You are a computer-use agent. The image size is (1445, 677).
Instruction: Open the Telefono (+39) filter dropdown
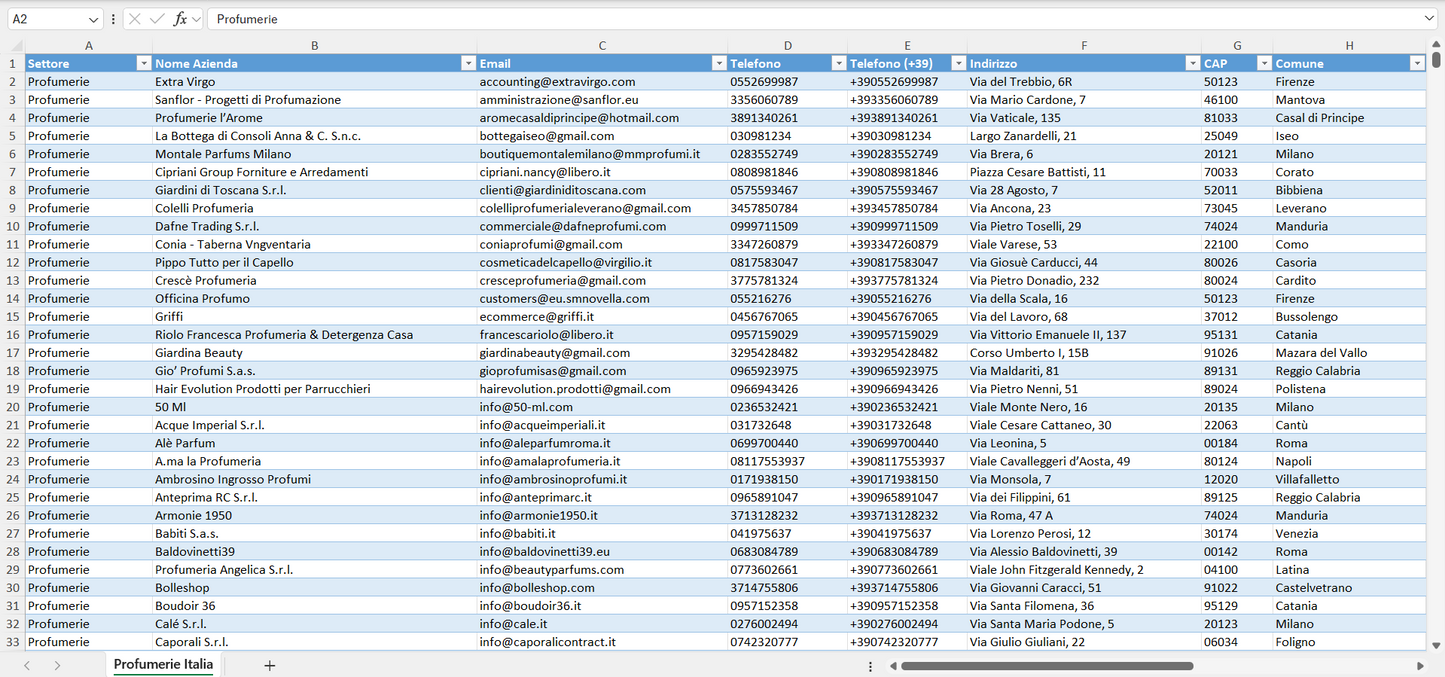click(959, 63)
